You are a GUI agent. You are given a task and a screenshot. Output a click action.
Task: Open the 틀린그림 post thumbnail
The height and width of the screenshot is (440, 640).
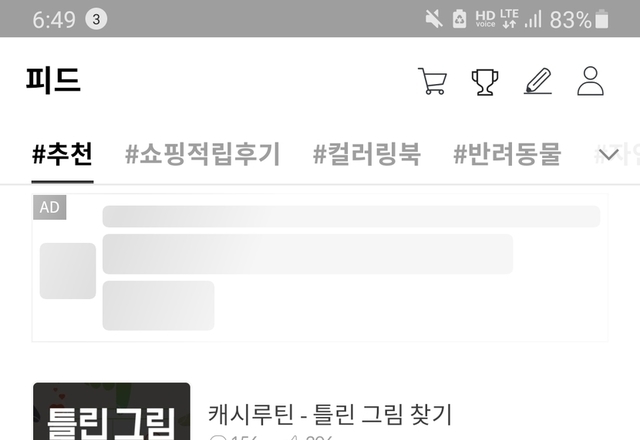[x=111, y=411]
